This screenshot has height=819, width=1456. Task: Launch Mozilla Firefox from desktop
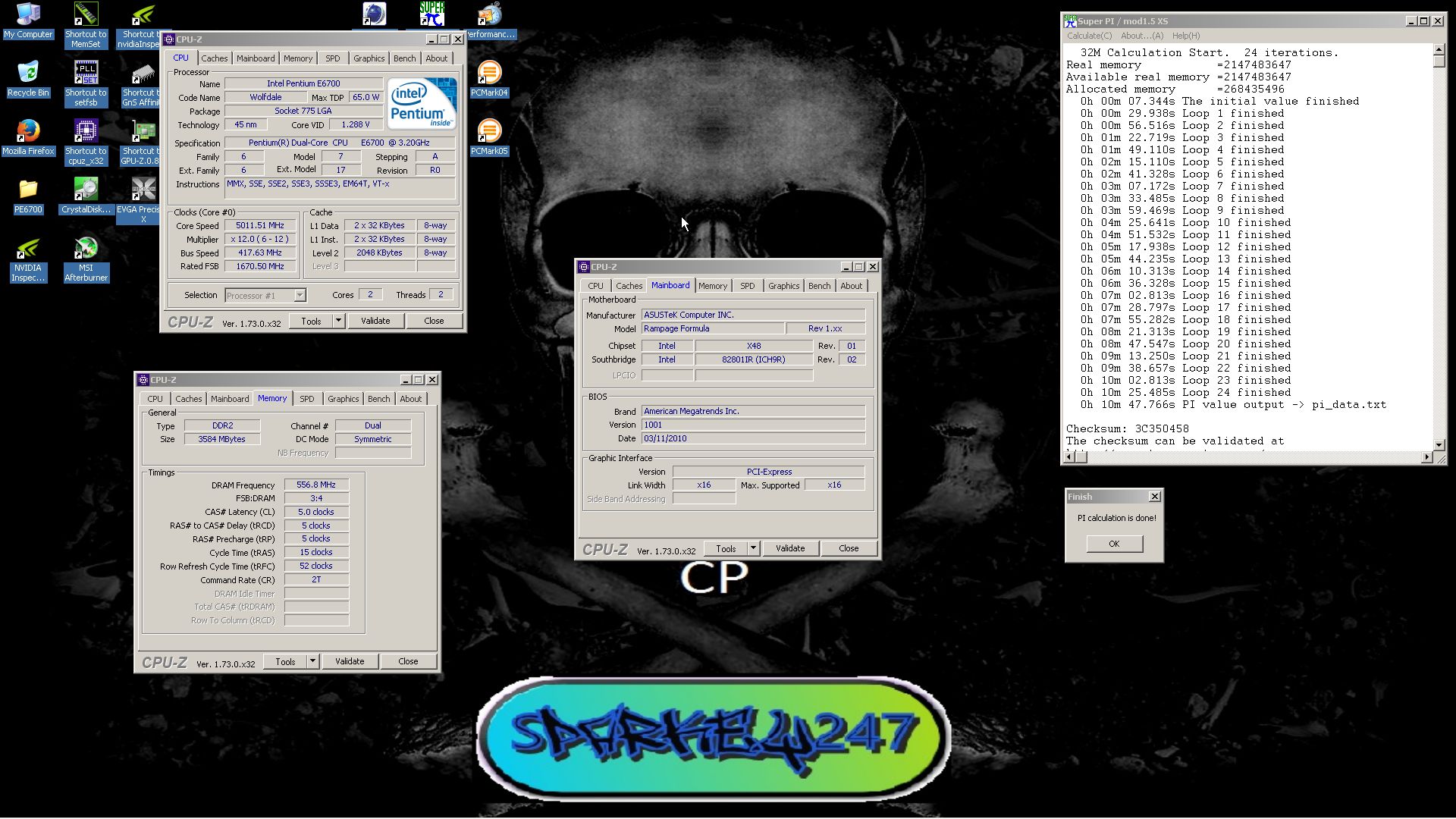tap(28, 137)
